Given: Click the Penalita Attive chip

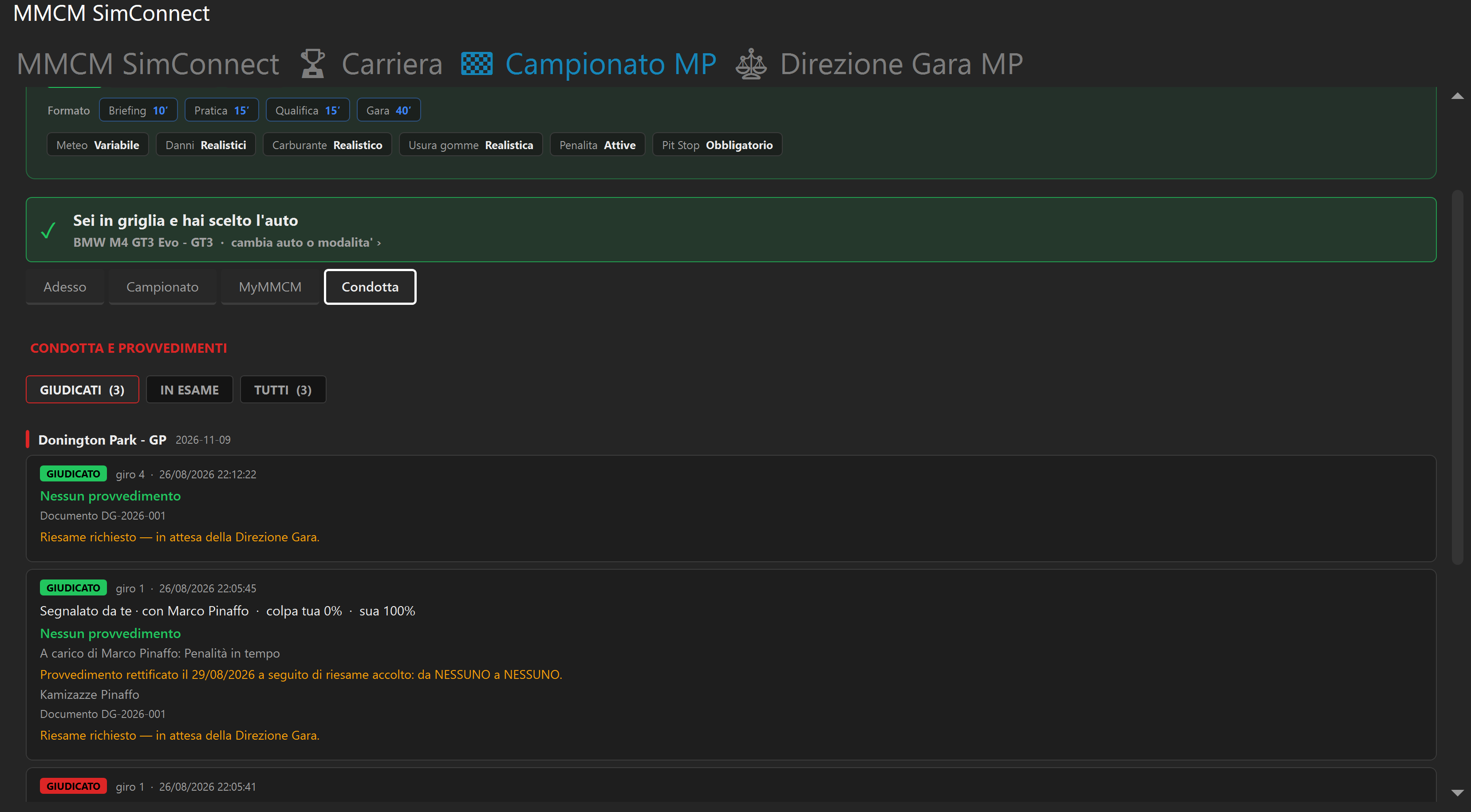Looking at the screenshot, I should click(597, 145).
